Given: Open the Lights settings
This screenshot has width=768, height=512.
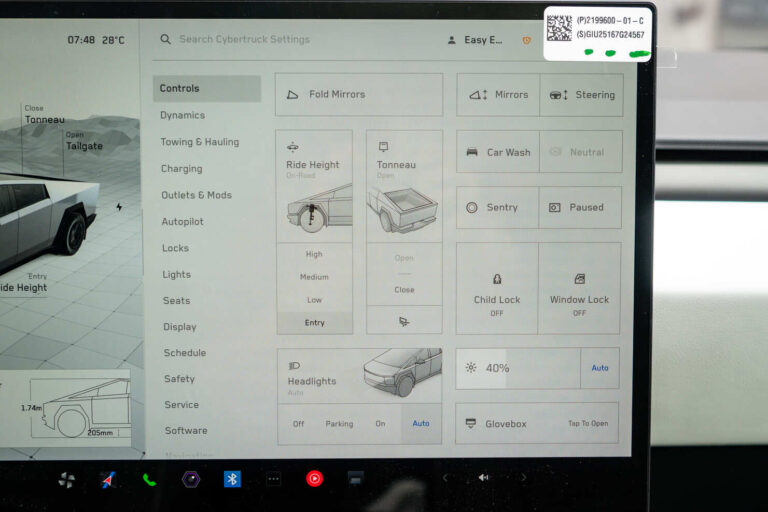Looking at the screenshot, I should pyautogui.click(x=176, y=274).
